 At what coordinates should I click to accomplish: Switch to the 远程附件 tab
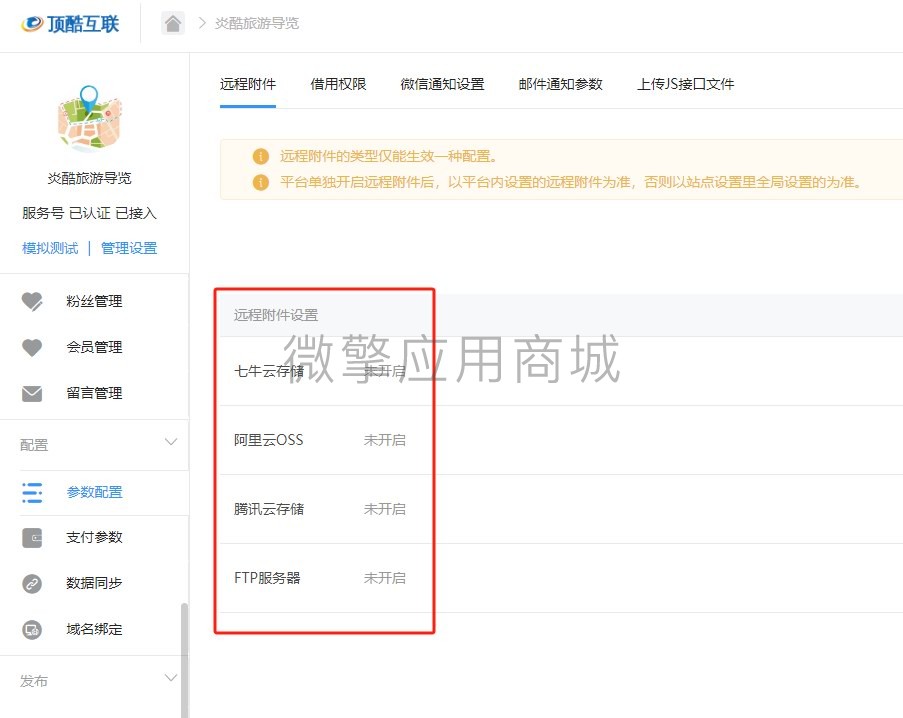point(248,84)
